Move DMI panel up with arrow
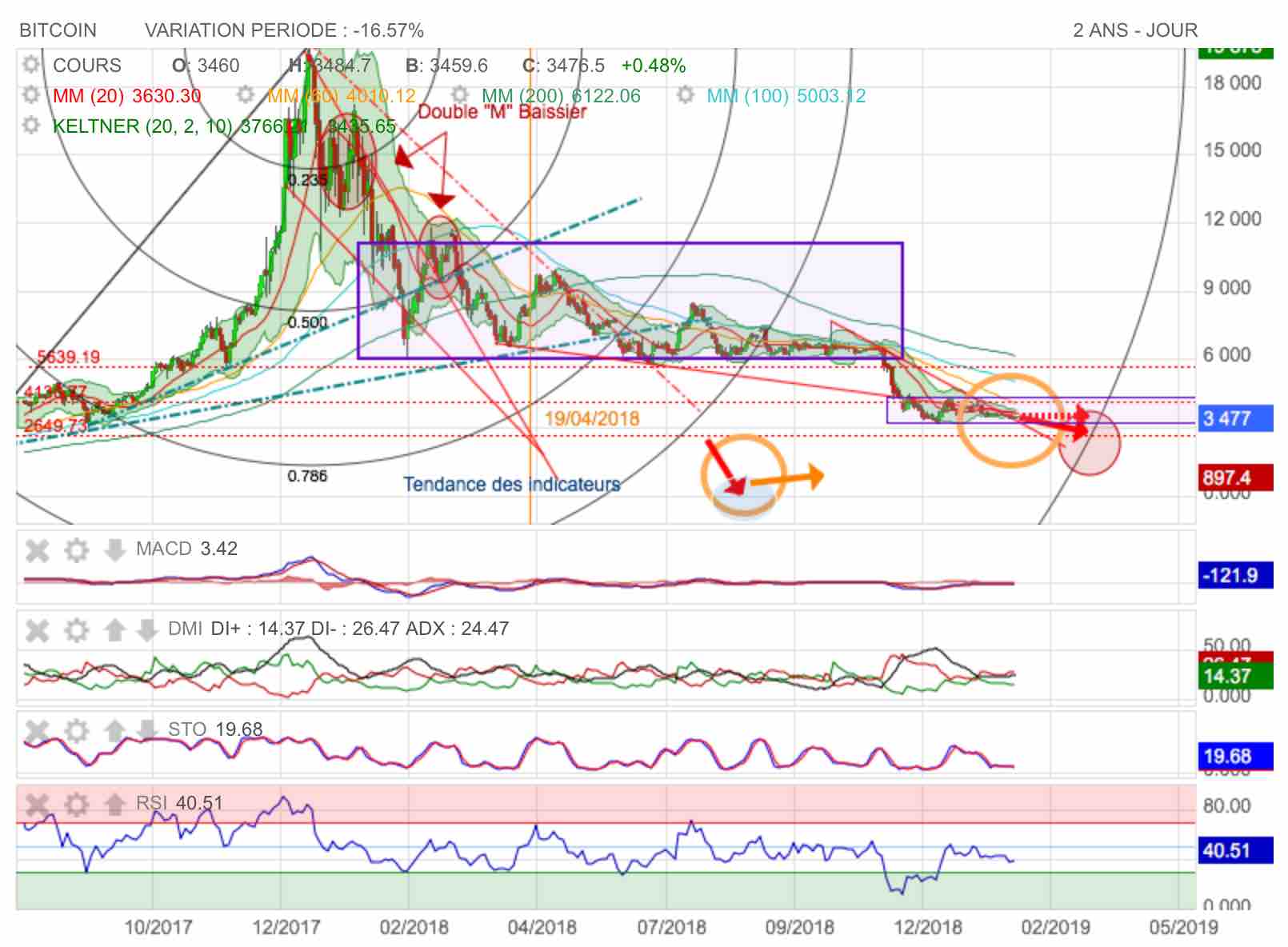Viewport: 1288px width, 947px height. (x=114, y=629)
